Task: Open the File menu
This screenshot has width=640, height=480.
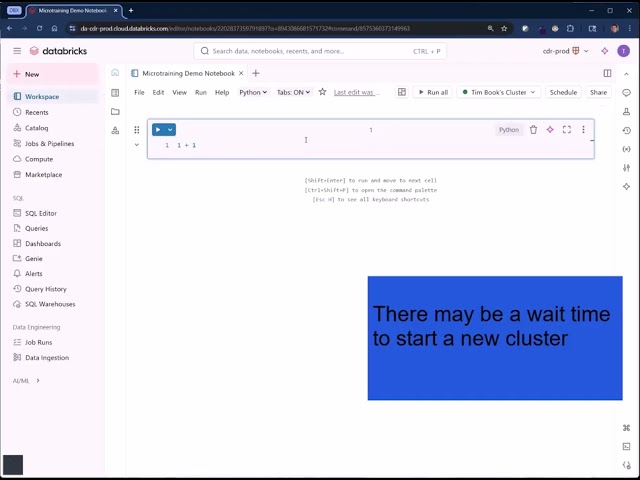Action: 139,92
